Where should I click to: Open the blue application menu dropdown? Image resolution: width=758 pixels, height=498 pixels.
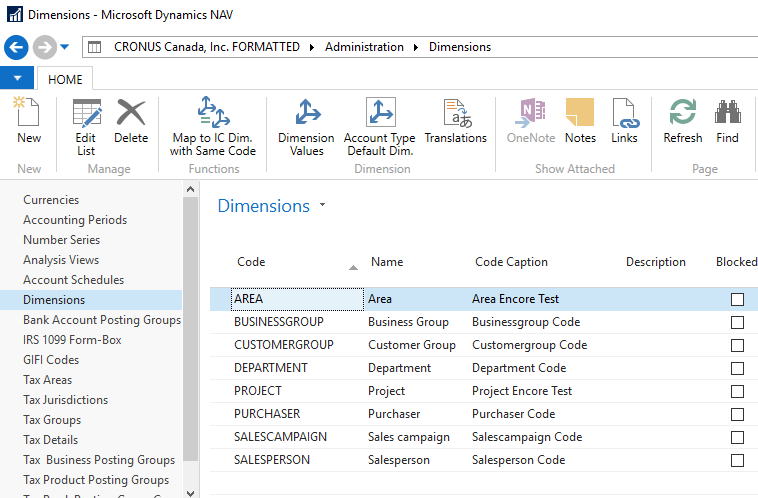pos(17,78)
